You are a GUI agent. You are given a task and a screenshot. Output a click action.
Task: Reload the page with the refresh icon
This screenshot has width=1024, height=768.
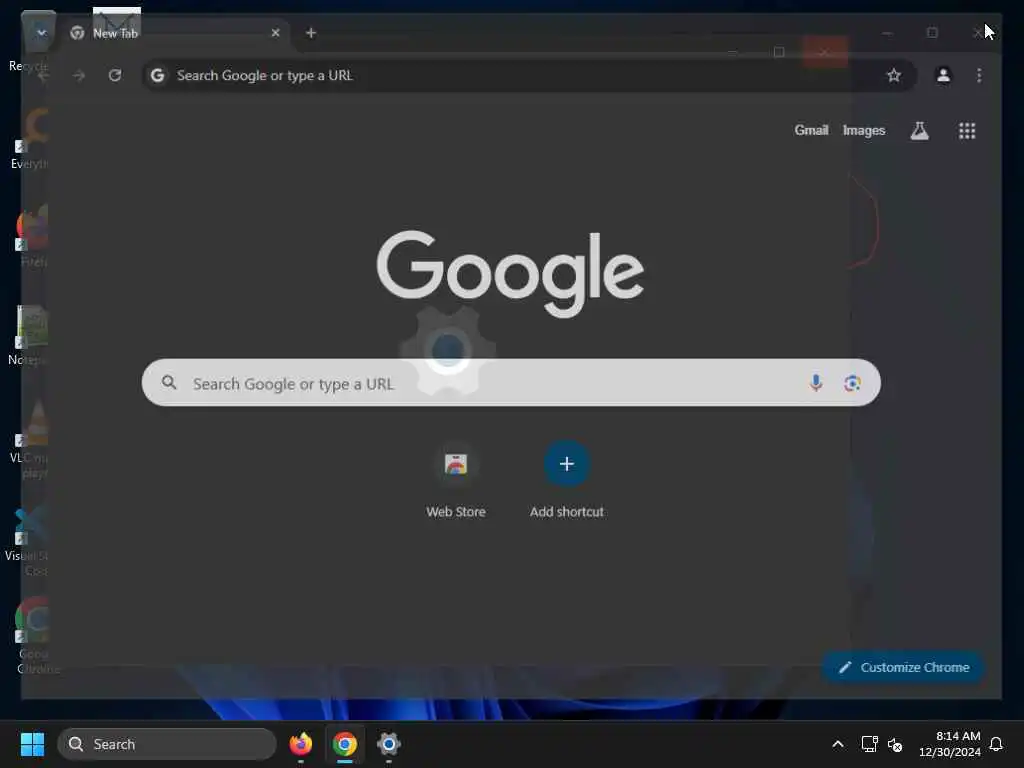pyautogui.click(x=115, y=76)
